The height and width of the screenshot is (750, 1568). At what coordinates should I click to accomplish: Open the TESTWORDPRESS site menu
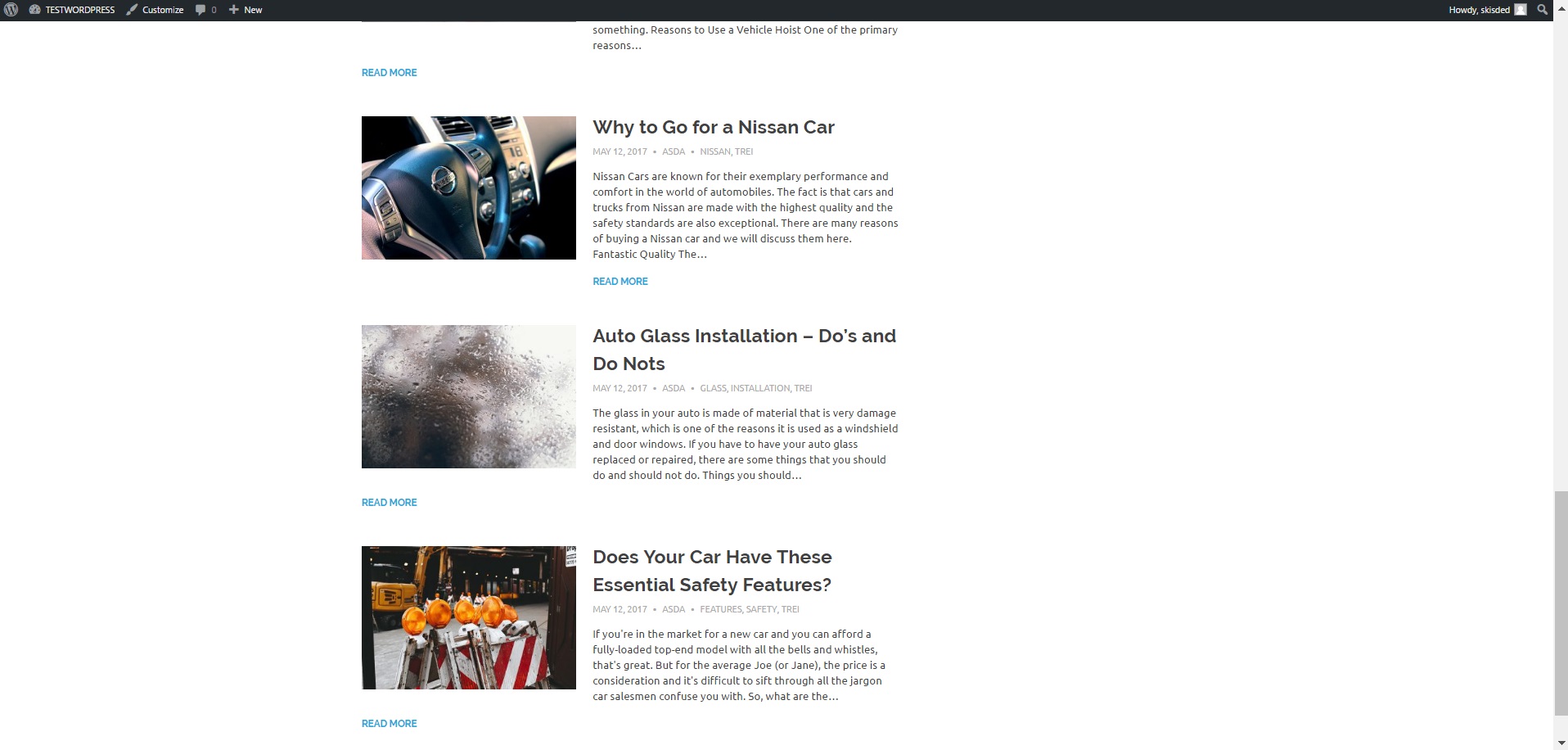point(72,10)
